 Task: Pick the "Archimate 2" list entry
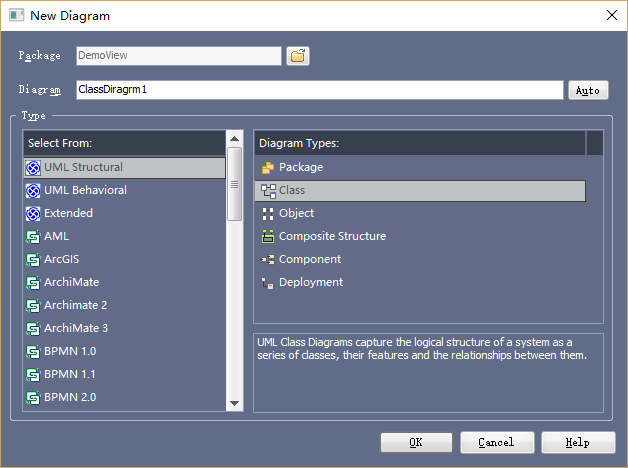(x=125, y=305)
